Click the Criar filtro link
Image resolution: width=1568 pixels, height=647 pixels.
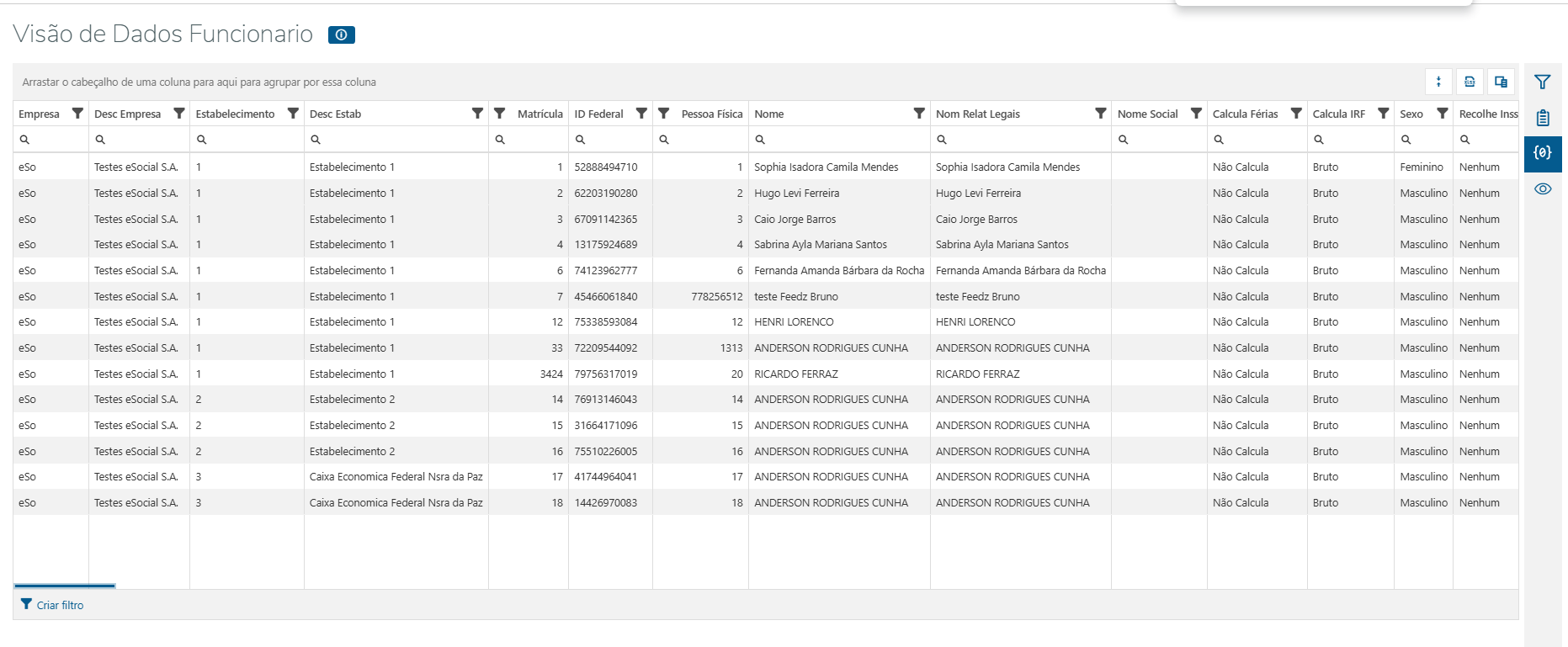pyautogui.click(x=59, y=605)
